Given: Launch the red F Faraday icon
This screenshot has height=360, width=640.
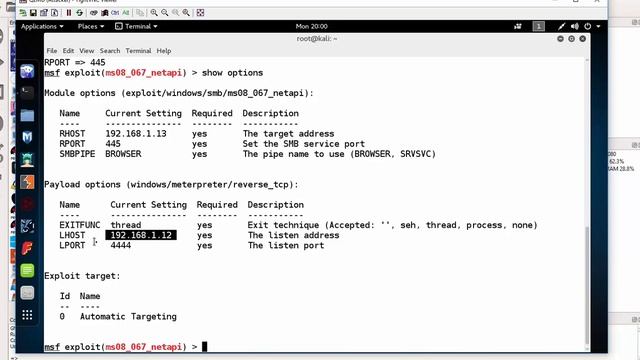Looking at the screenshot, I should click(x=27, y=248).
